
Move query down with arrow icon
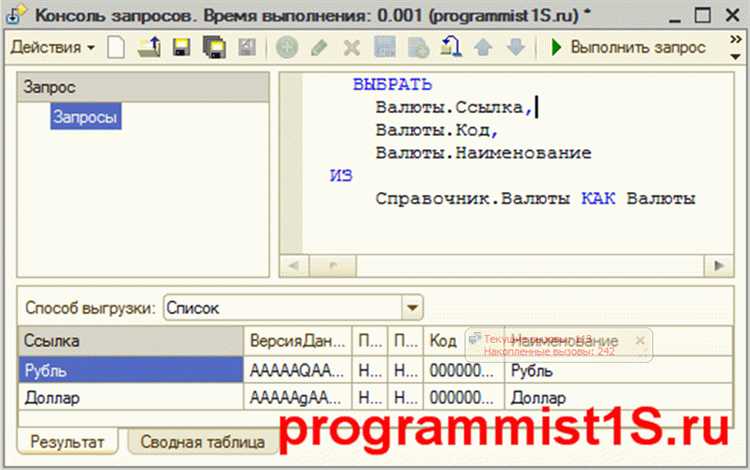[x=516, y=47]
